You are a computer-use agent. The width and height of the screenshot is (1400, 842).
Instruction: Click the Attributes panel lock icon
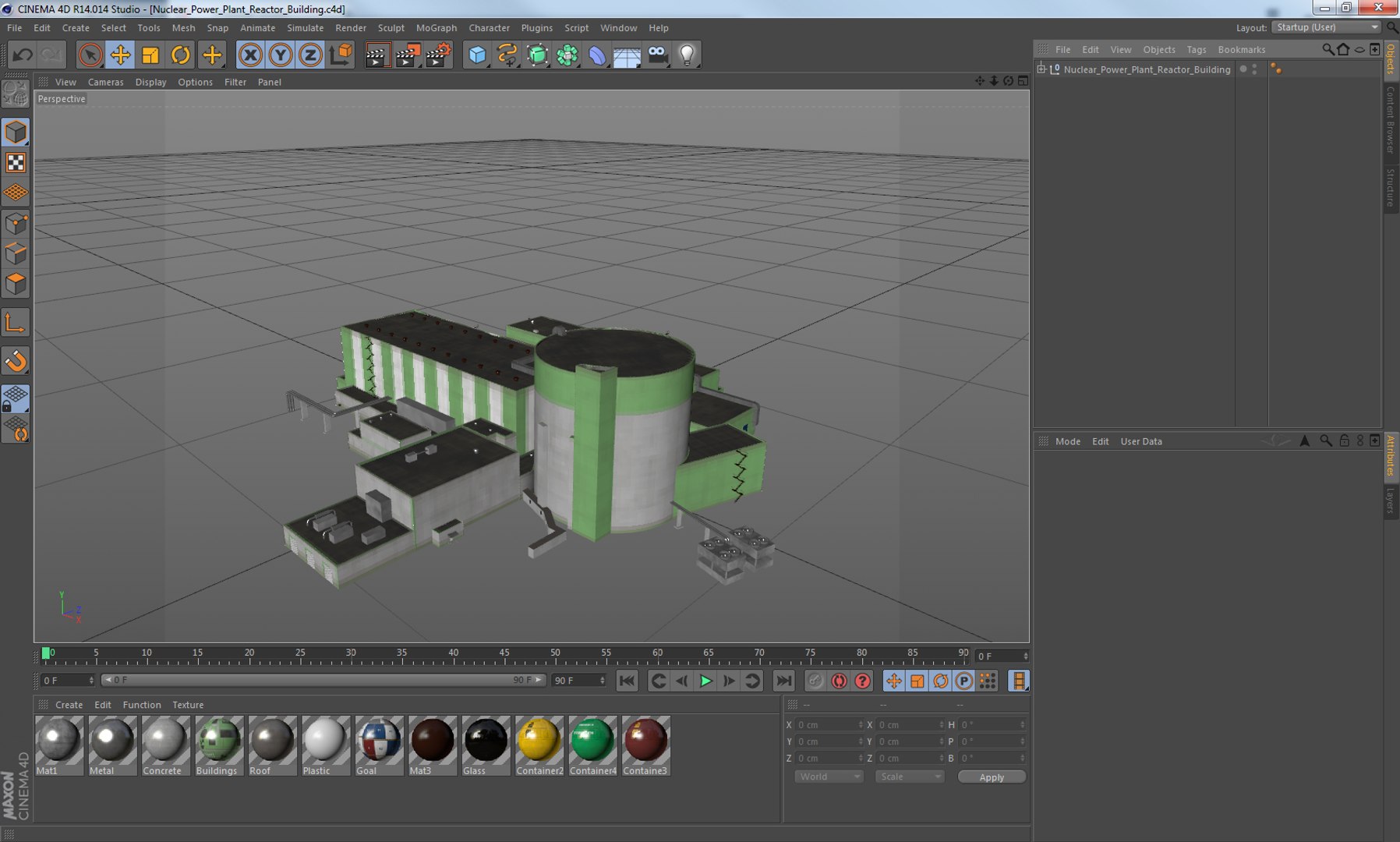point(1345,440)
